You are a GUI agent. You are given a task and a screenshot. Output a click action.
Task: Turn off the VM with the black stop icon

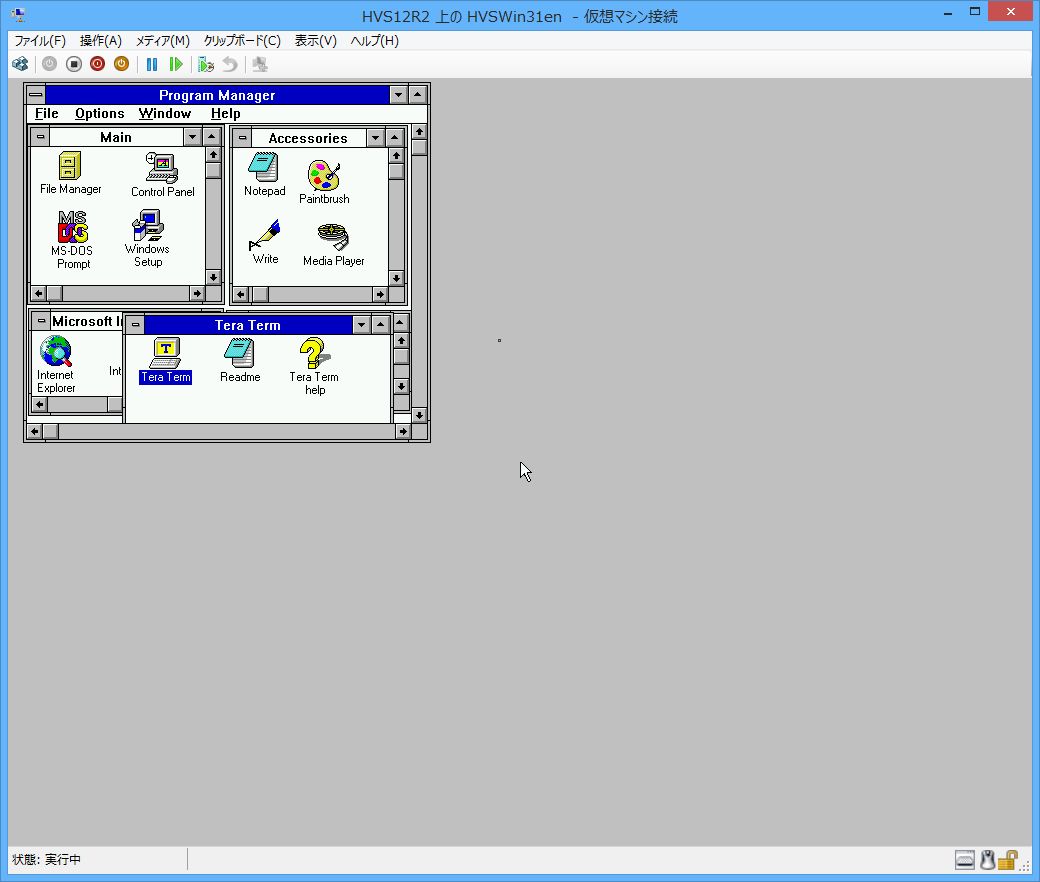[x=74, y=64]
